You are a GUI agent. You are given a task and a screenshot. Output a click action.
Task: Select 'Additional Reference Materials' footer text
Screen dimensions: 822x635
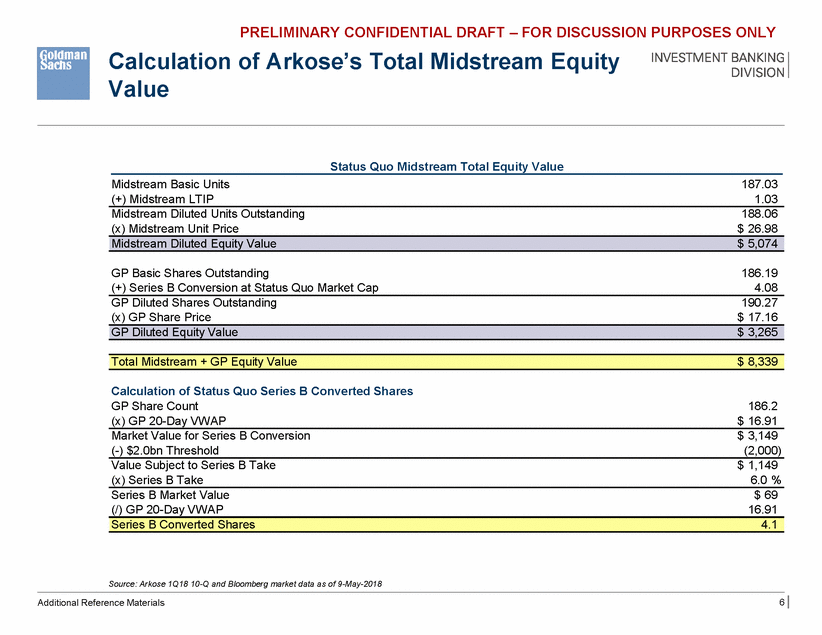pyautogui.click(x=101, y=603)
